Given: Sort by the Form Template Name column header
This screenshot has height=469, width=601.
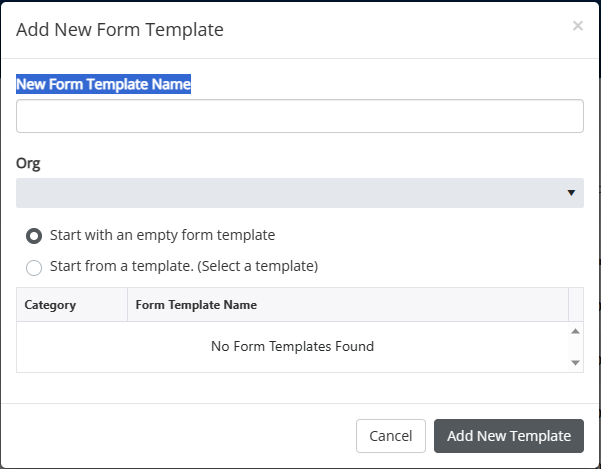Looking at the screenshot, I should [x=196, y=305].
